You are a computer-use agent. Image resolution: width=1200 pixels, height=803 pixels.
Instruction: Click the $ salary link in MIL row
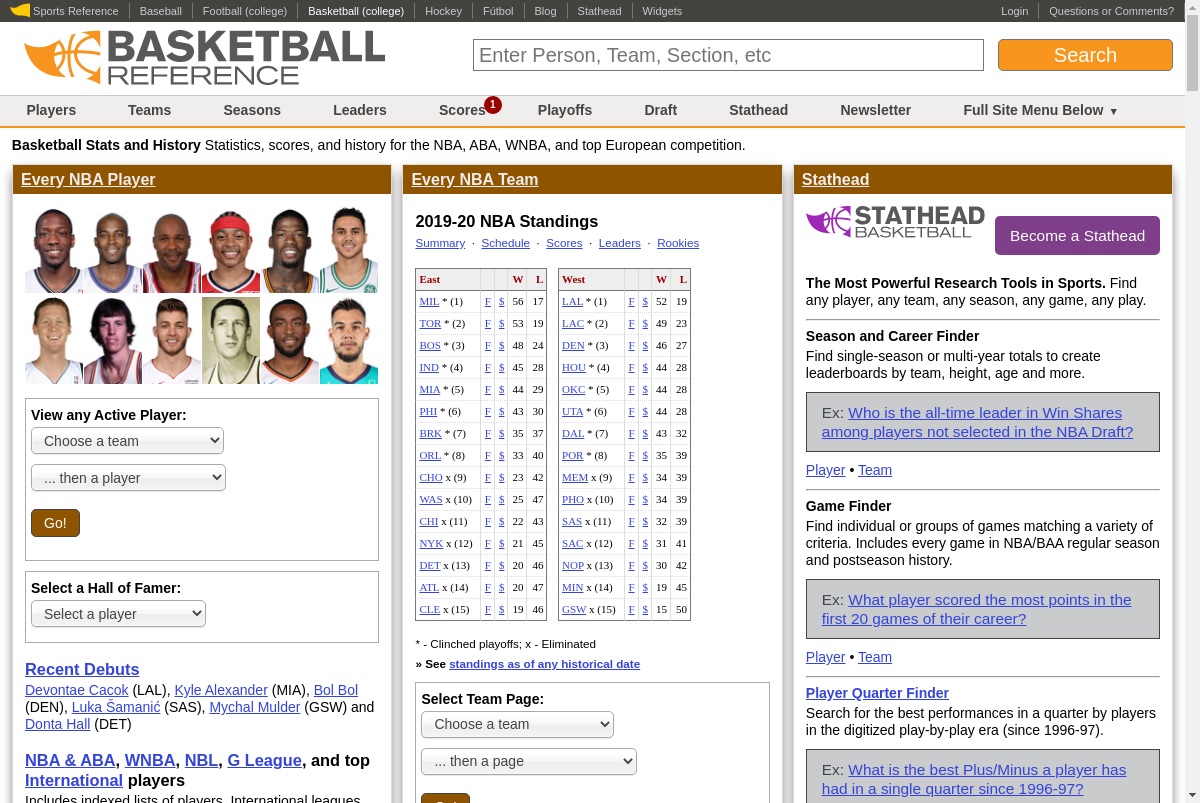pyautogui.click(x=502, y=301)
